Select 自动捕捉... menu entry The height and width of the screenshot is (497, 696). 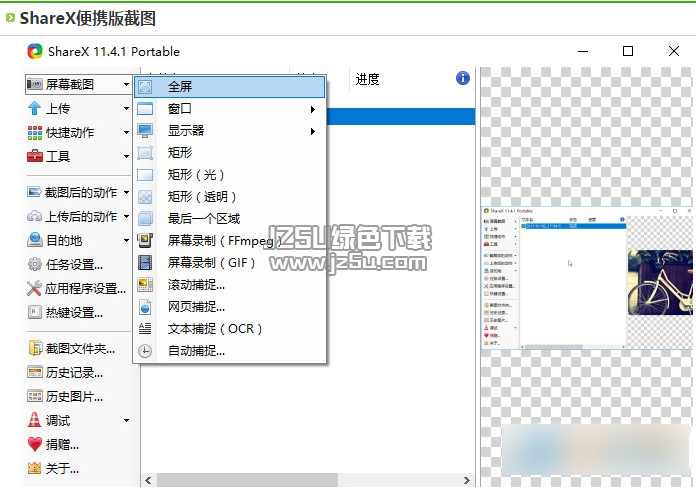[230, 351]
